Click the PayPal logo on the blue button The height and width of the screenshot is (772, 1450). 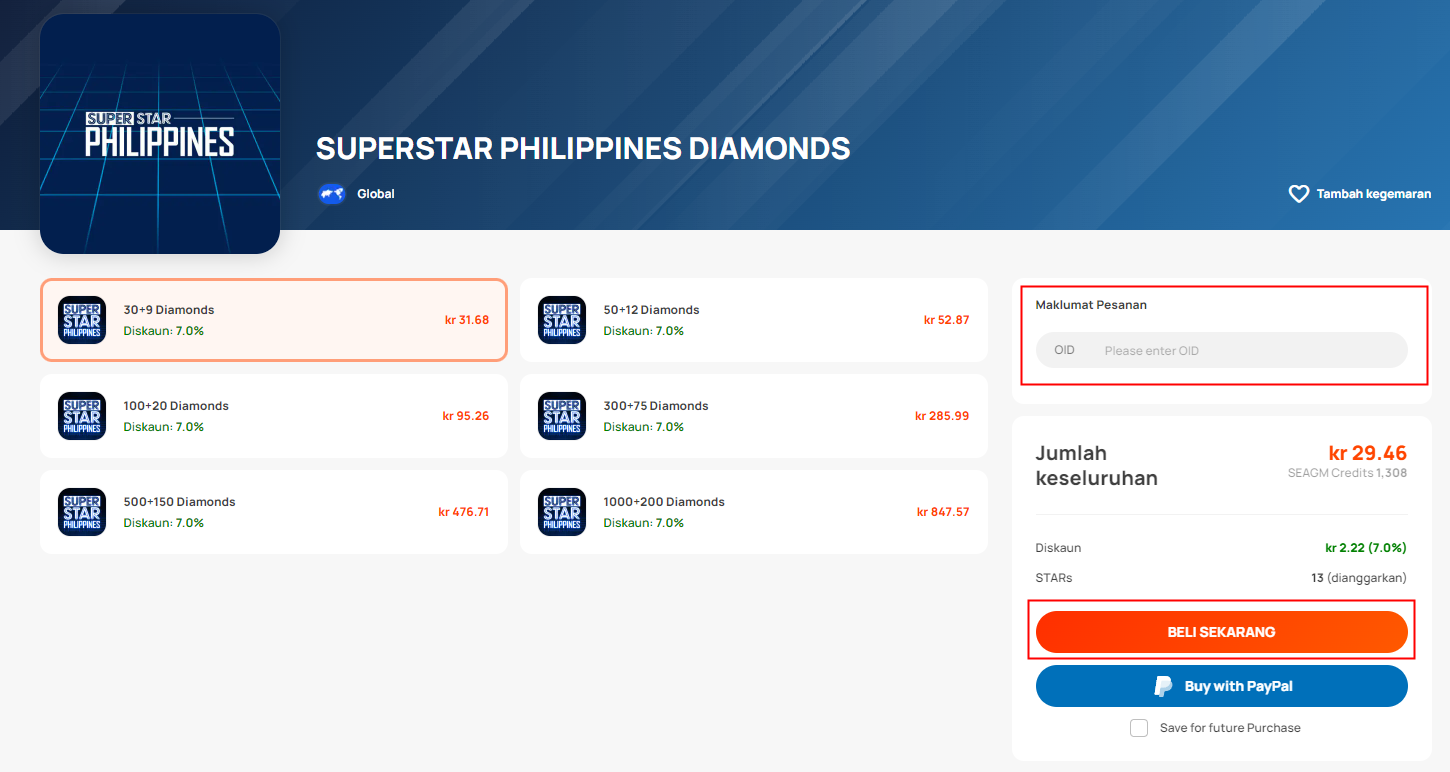(x=1163, y=686)
